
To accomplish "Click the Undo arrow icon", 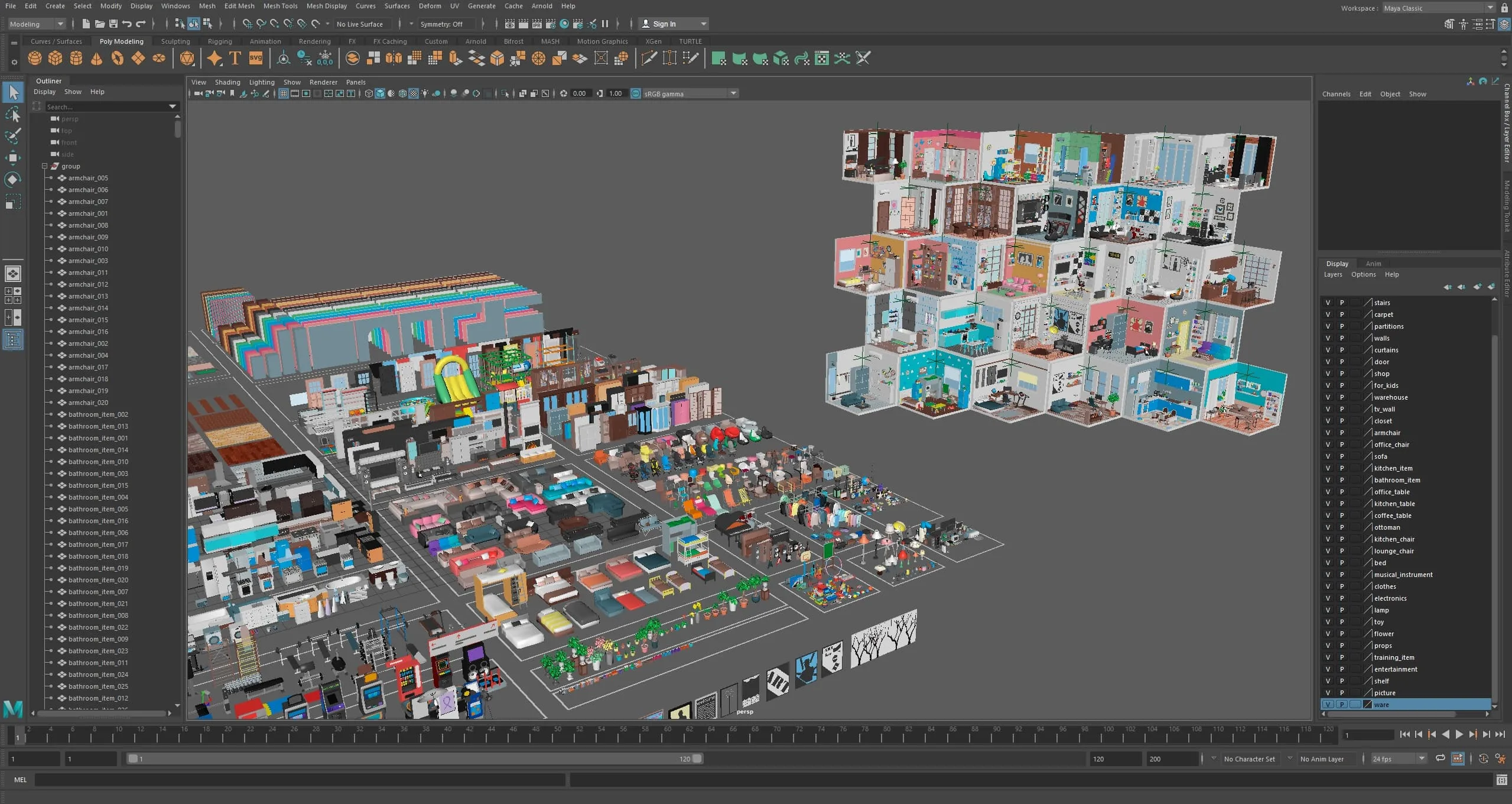I will 127,24.
